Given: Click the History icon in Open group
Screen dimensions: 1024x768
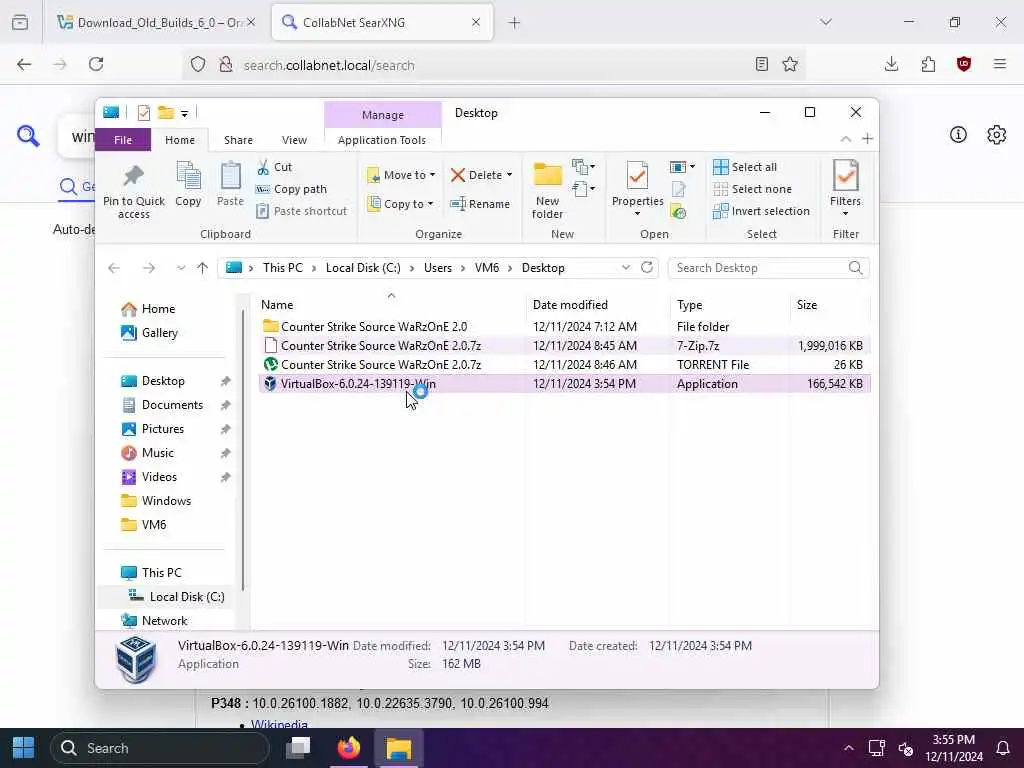Looking at the screenshot, I should click(679, 212).
